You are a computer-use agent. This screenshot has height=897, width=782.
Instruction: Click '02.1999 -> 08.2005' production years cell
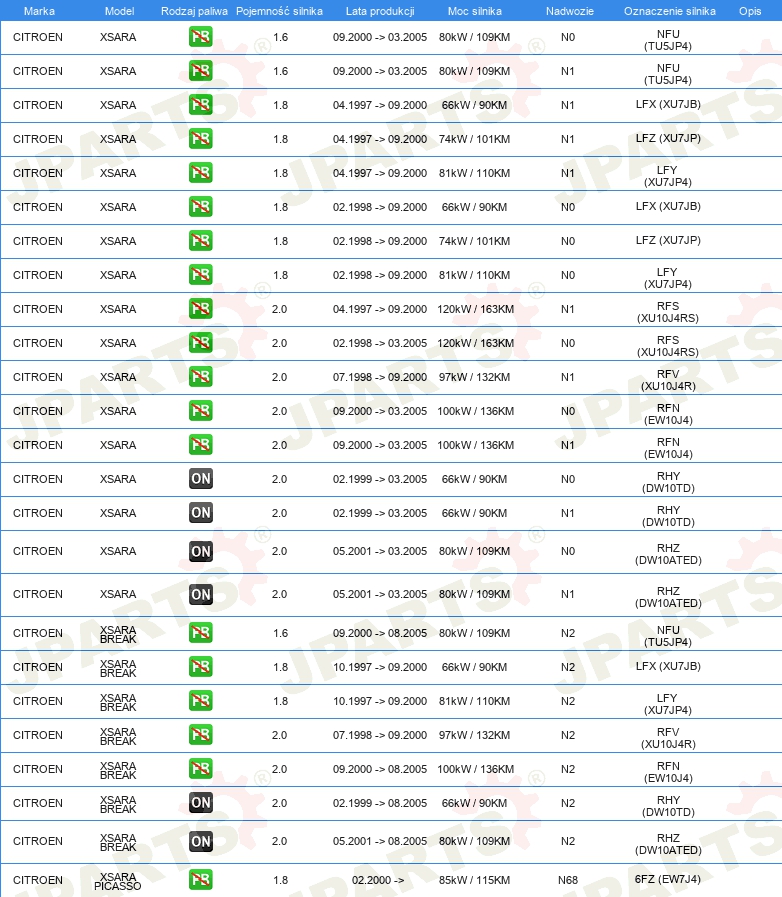(x=380, y=803)
